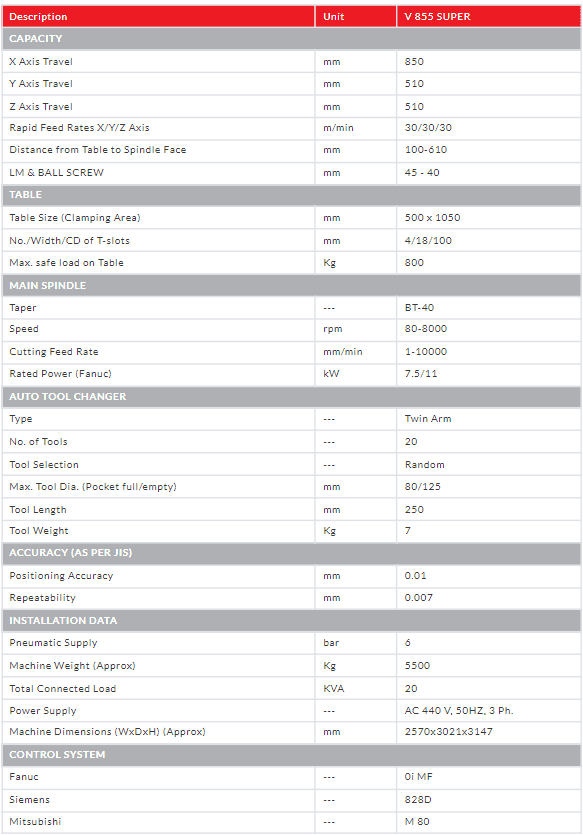The width and height of the screenshot is (583, 835).
Task: Click the Siemens 828D control value
Action: pos(418,800)
